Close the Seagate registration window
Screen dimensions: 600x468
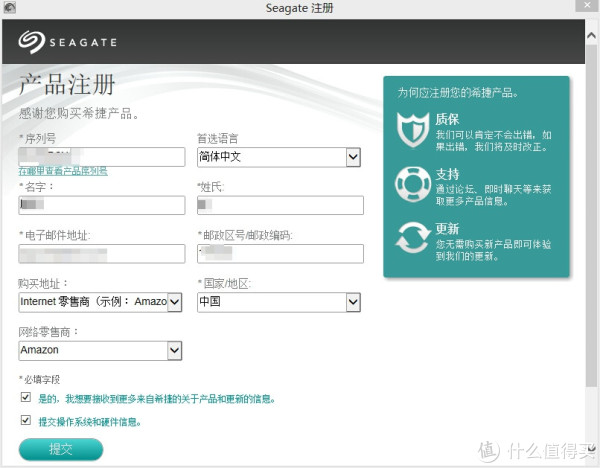click(x=587, y=5)
